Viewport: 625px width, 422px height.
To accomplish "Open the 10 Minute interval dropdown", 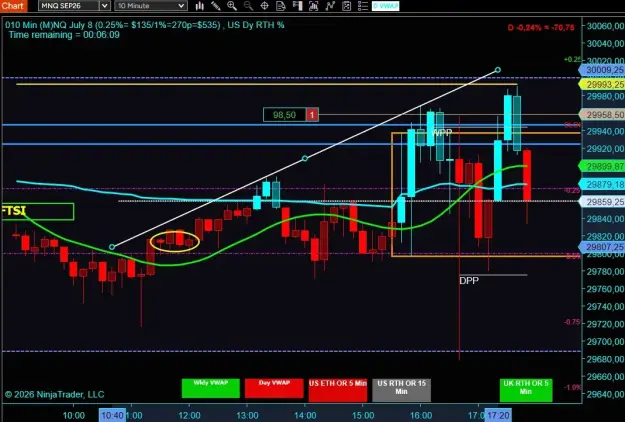I will (x=151, y=6).
